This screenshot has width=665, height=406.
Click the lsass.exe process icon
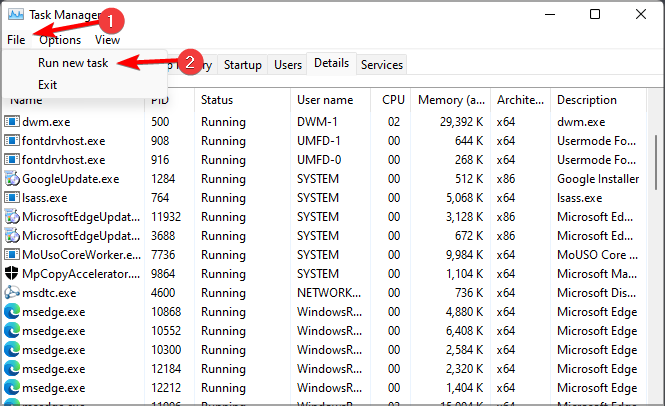tap(12, 198)
